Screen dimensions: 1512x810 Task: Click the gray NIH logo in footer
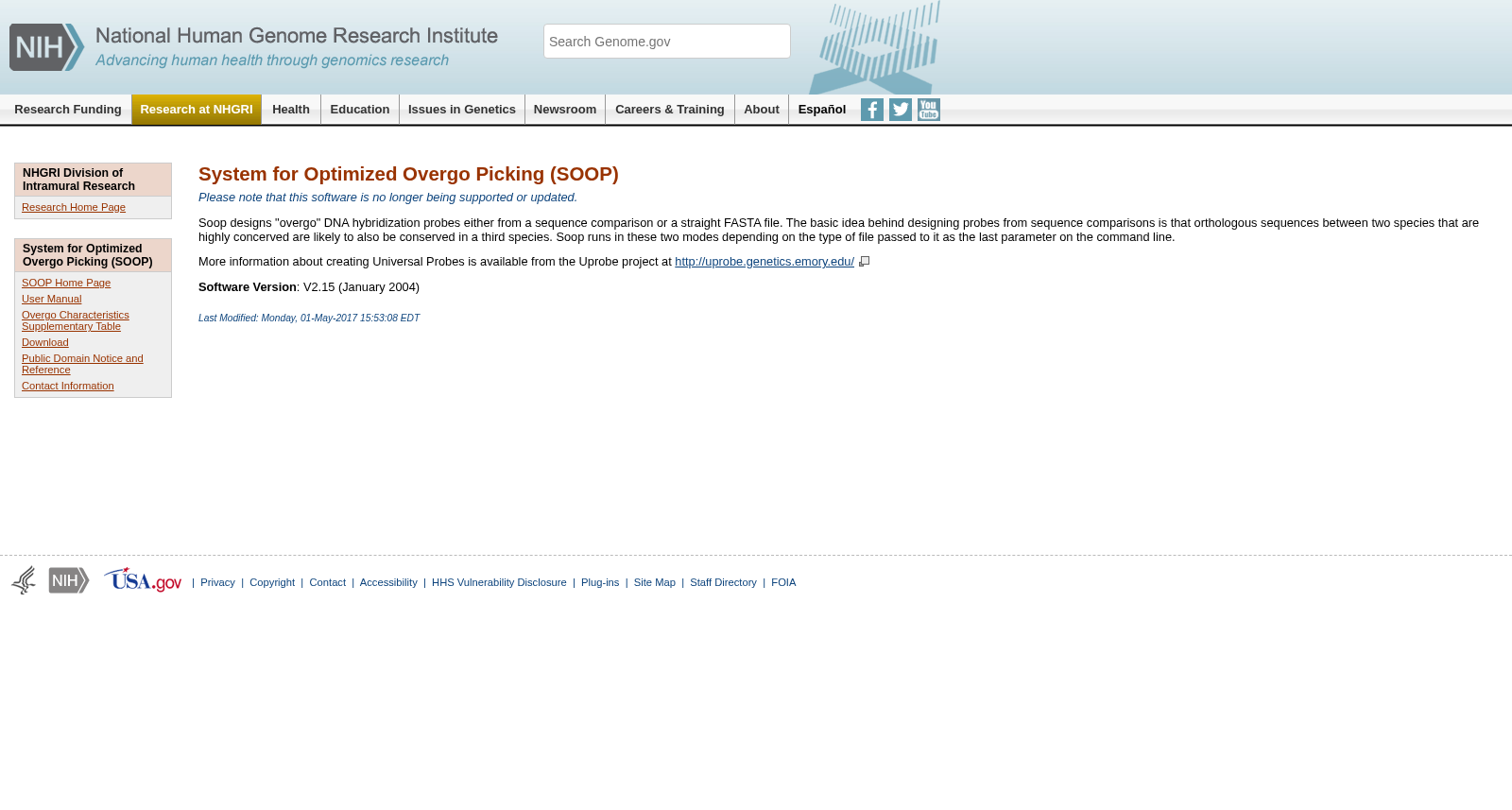tap(69, 580)
